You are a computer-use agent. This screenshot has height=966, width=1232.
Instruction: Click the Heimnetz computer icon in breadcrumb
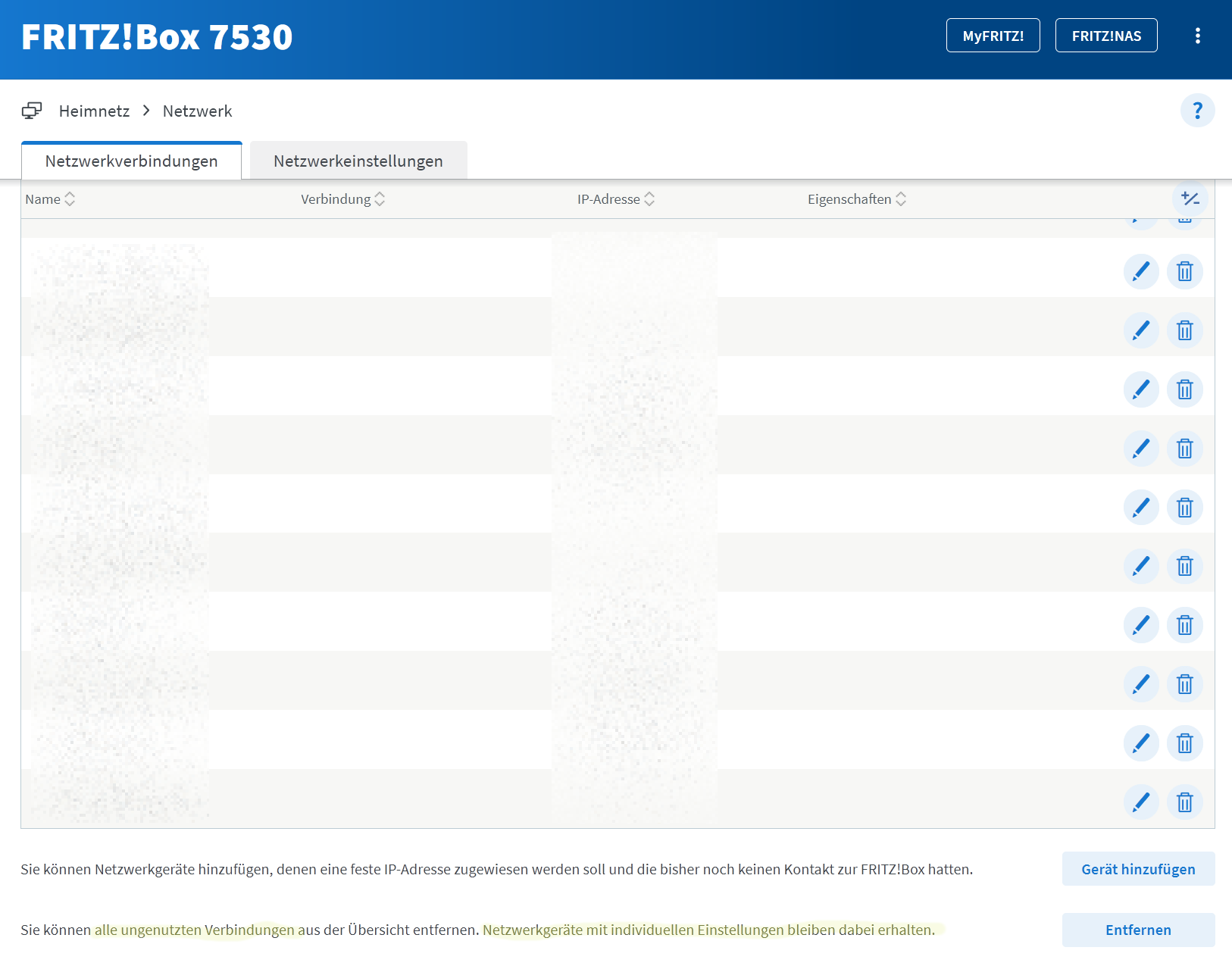[32, 111]
